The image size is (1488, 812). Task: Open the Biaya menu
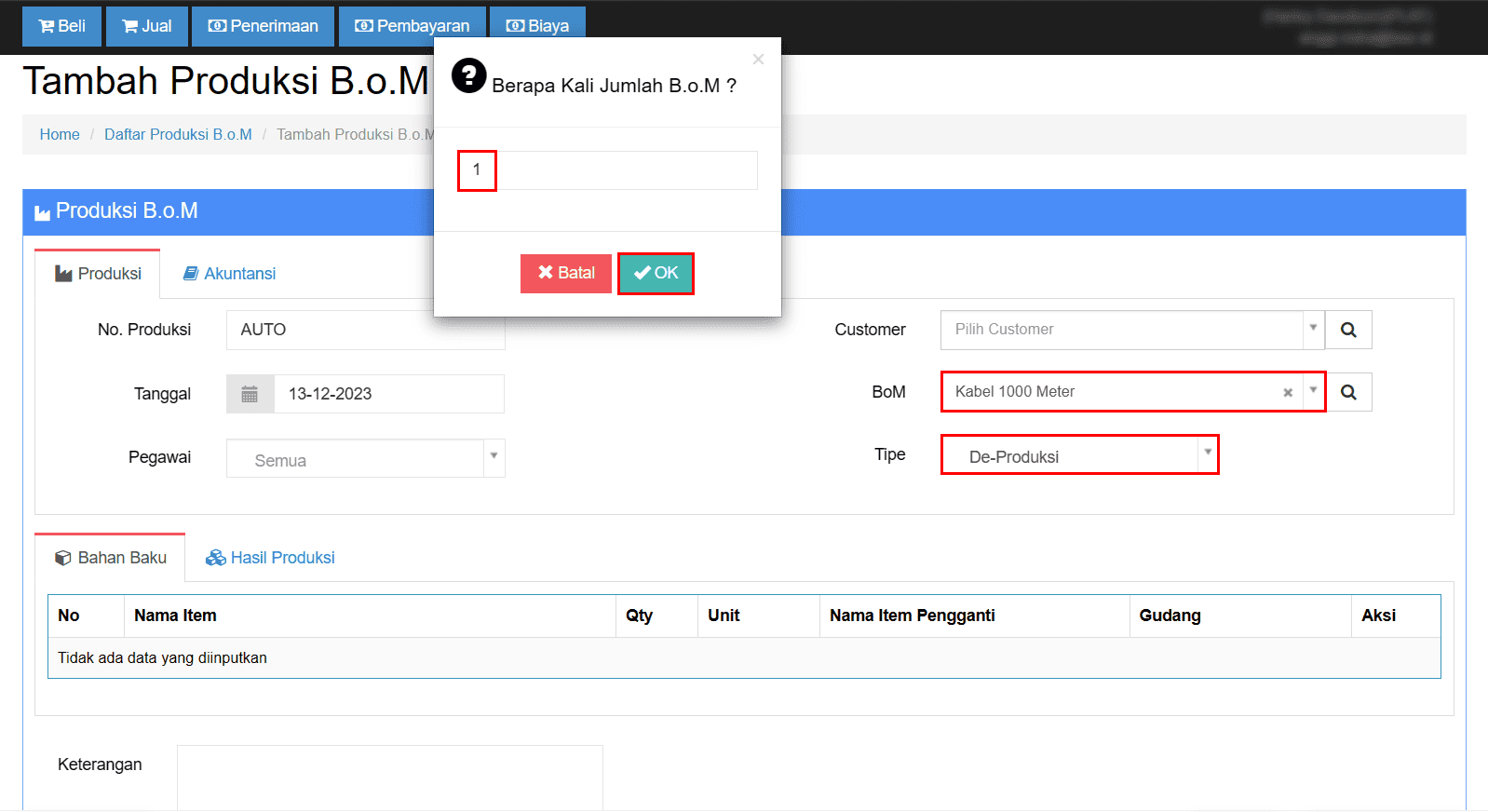[x=537, y=26]
